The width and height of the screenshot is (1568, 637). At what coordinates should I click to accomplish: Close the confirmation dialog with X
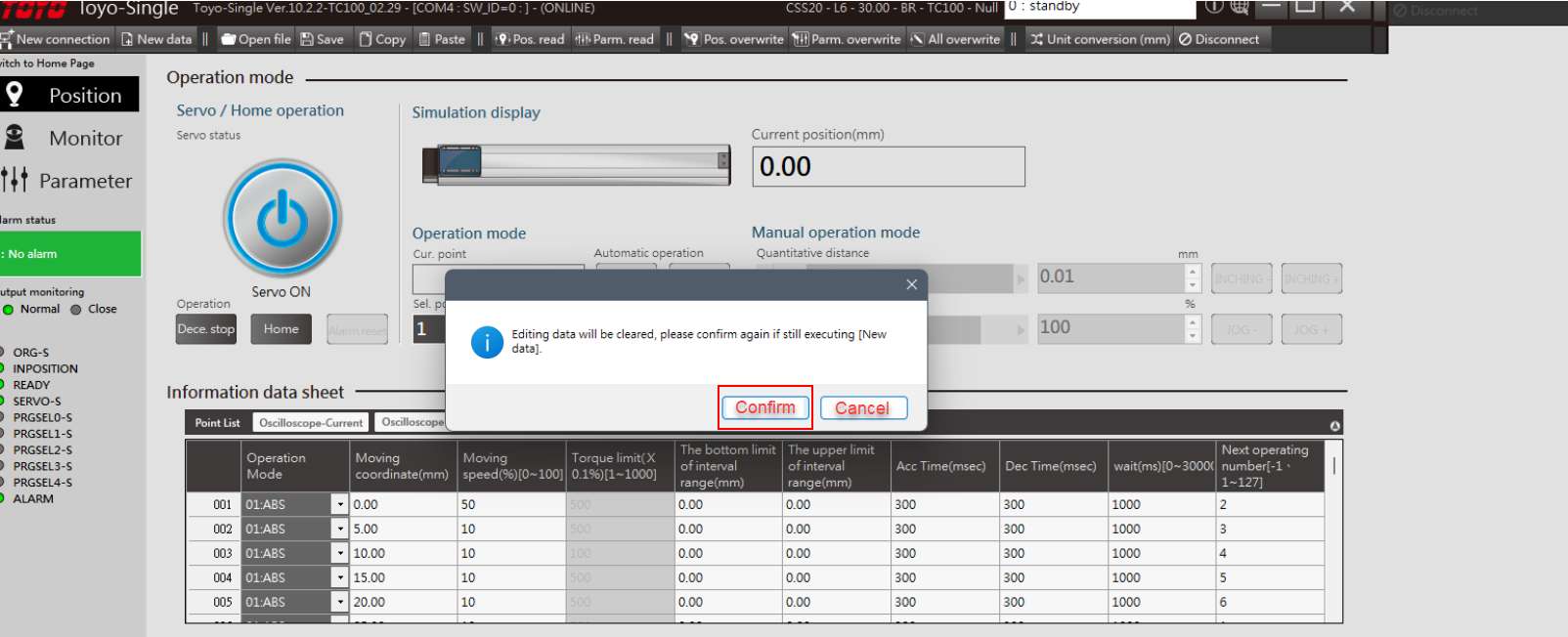point(911,284)
